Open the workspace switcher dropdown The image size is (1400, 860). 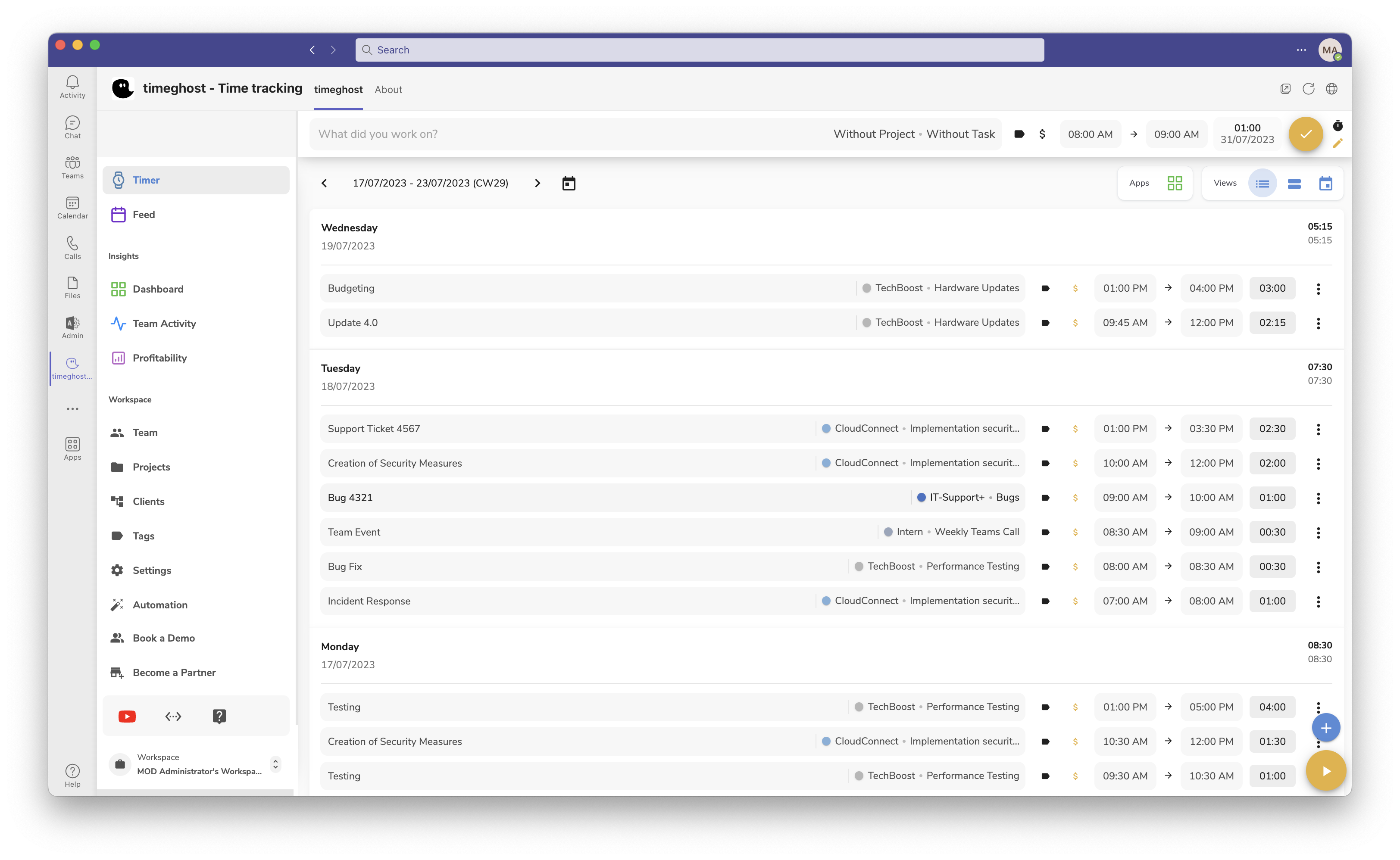[x=275, y=764]
